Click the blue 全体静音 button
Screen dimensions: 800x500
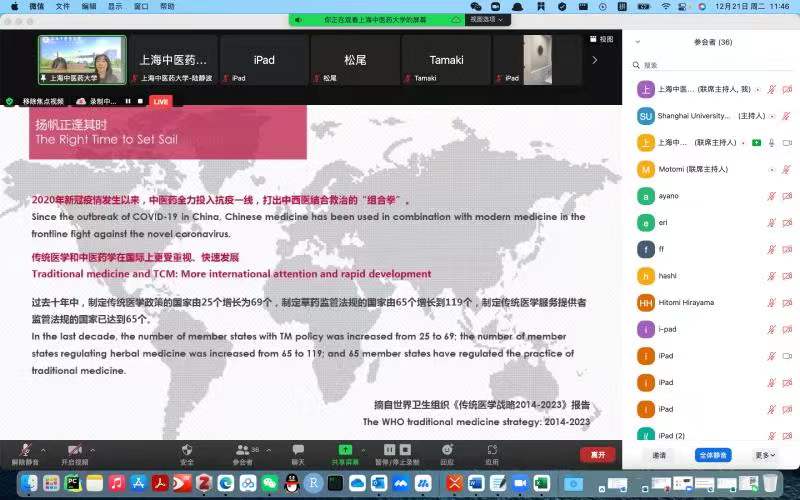coord(713,455)
